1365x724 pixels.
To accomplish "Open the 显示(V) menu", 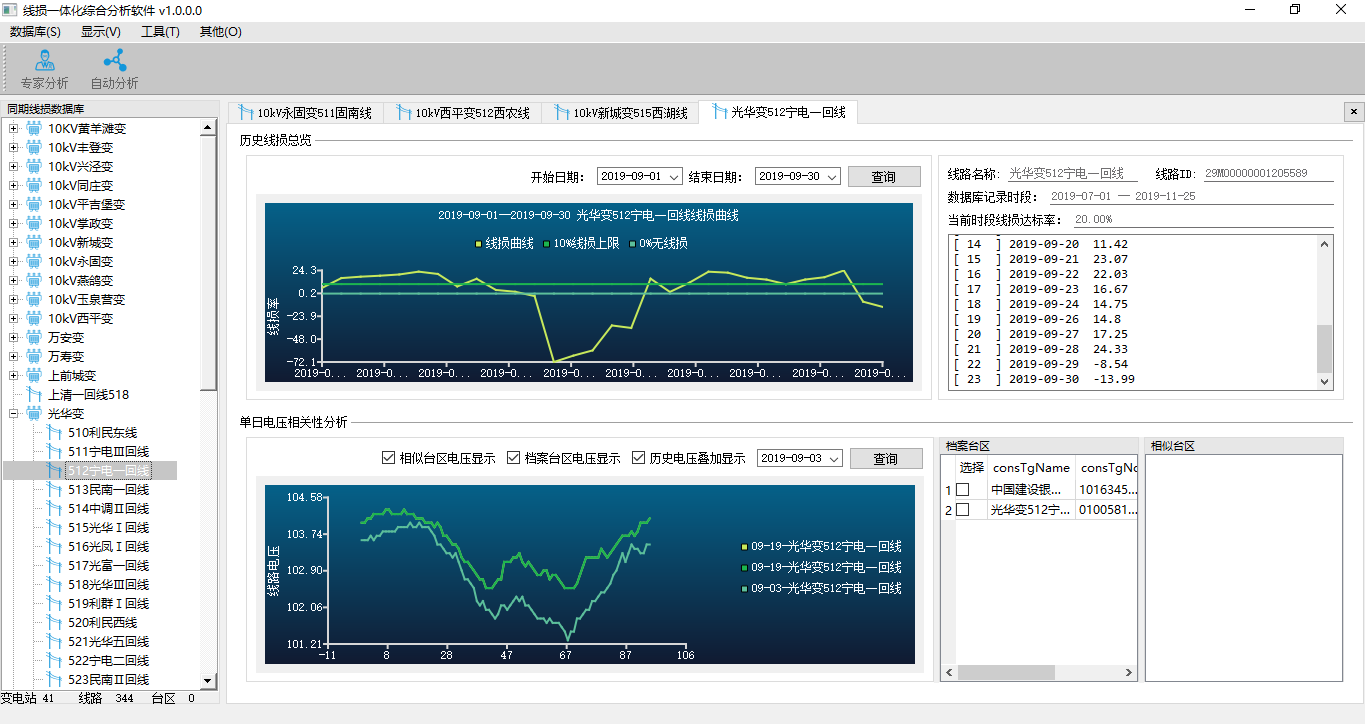I will coord(101,31).
